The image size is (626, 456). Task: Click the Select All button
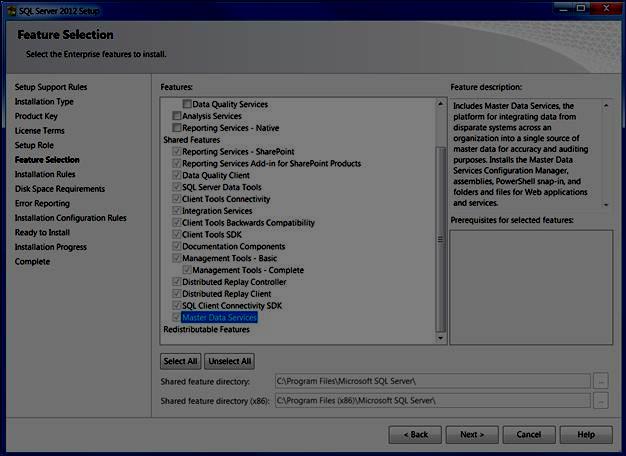(x=180, y=361)
